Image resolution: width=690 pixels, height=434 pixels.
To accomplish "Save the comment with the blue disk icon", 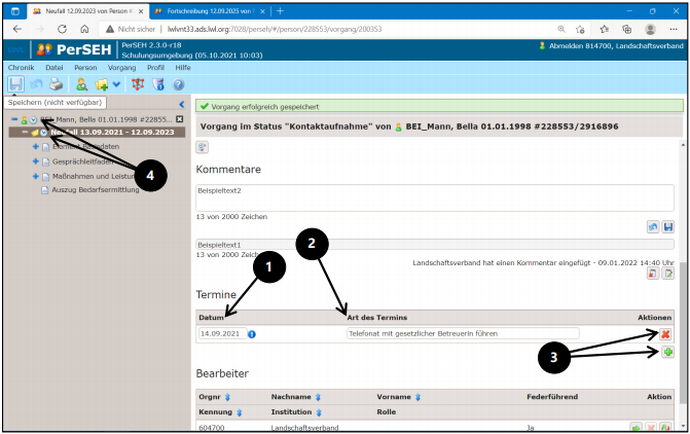I will 668,227.
